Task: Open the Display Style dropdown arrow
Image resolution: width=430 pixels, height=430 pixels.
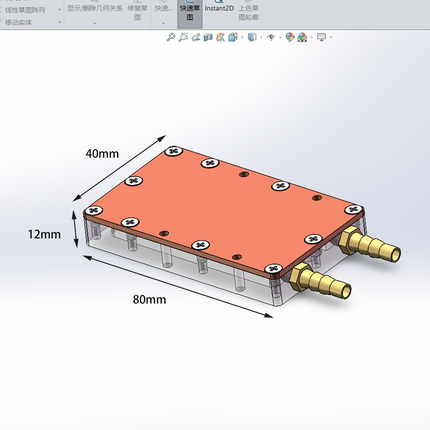Action: pos(261,37)
